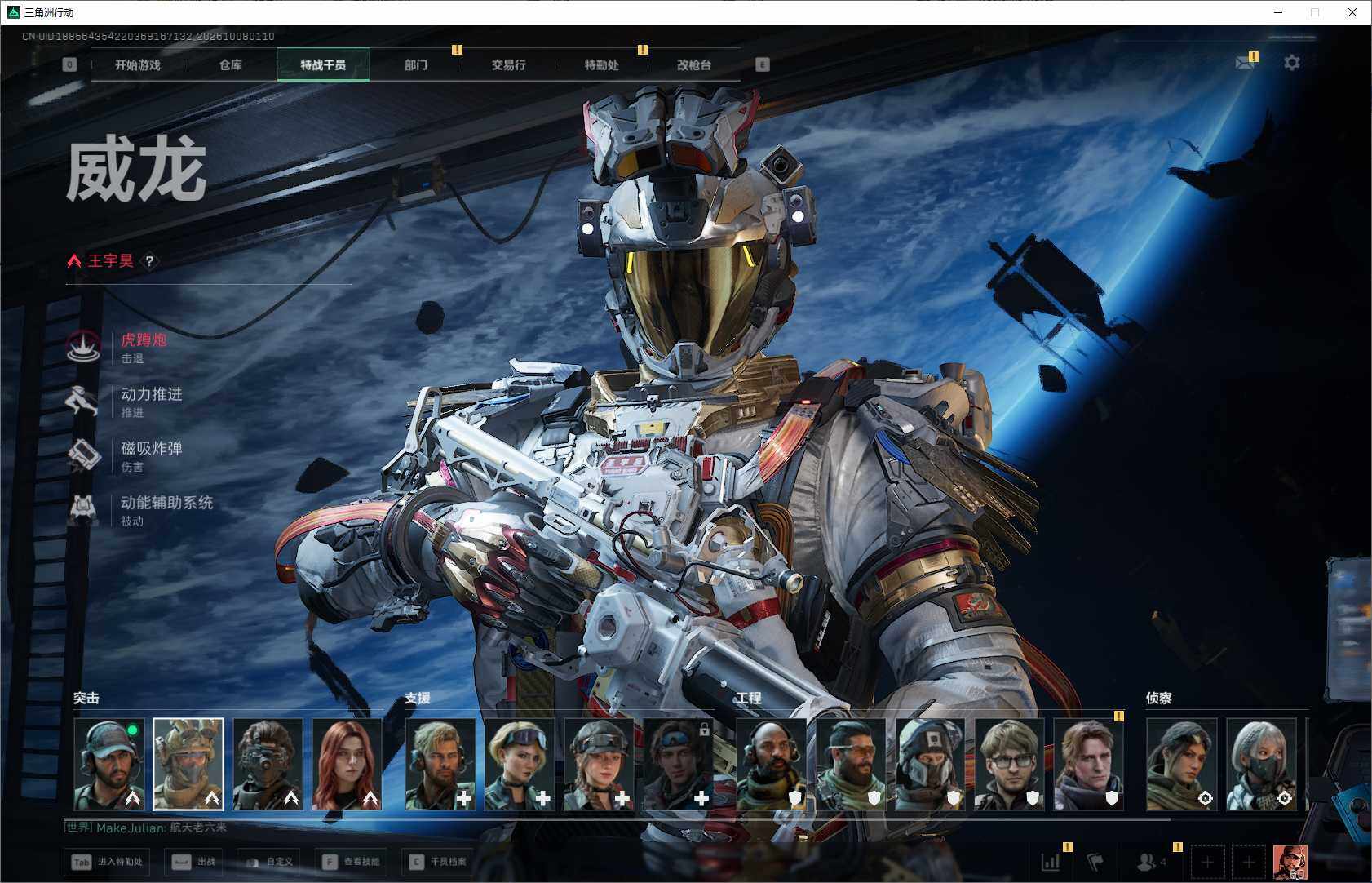Select the 虎蹲炮 skill icon
1372x883 pixels.
coord(82,347)
